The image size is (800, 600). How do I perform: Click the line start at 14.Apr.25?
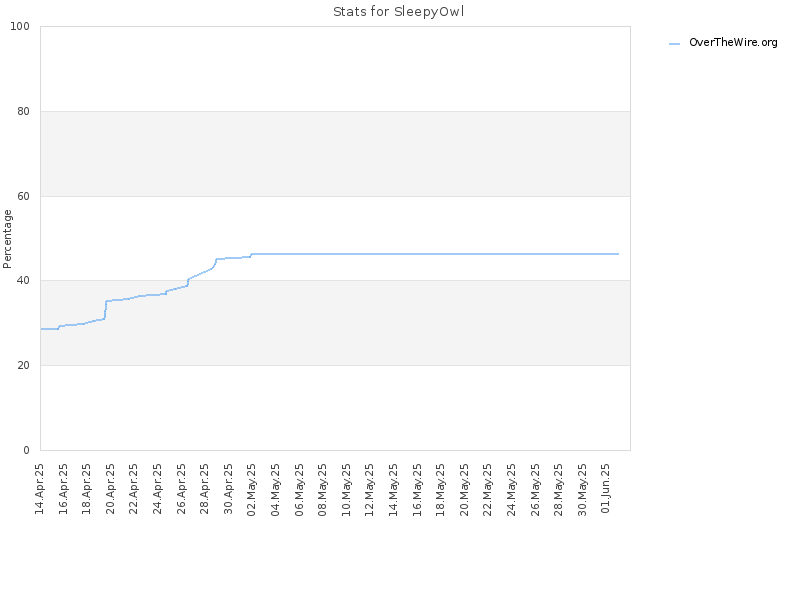(x=41, y=329)
